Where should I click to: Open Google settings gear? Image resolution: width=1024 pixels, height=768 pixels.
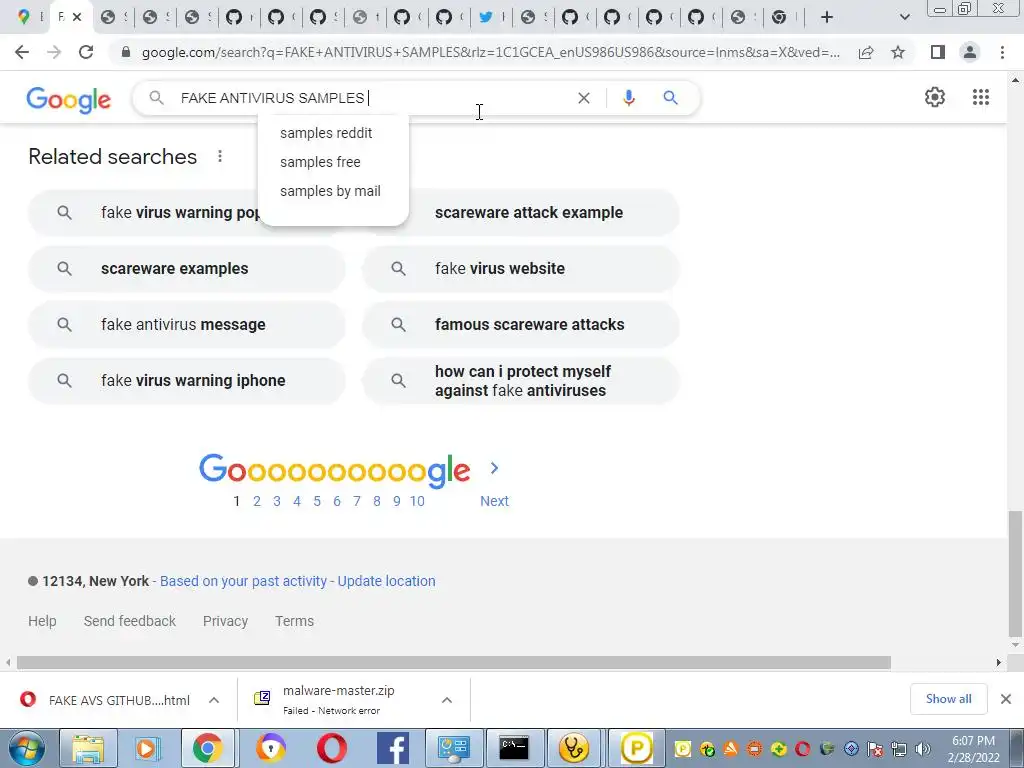[x=935, y=97]
